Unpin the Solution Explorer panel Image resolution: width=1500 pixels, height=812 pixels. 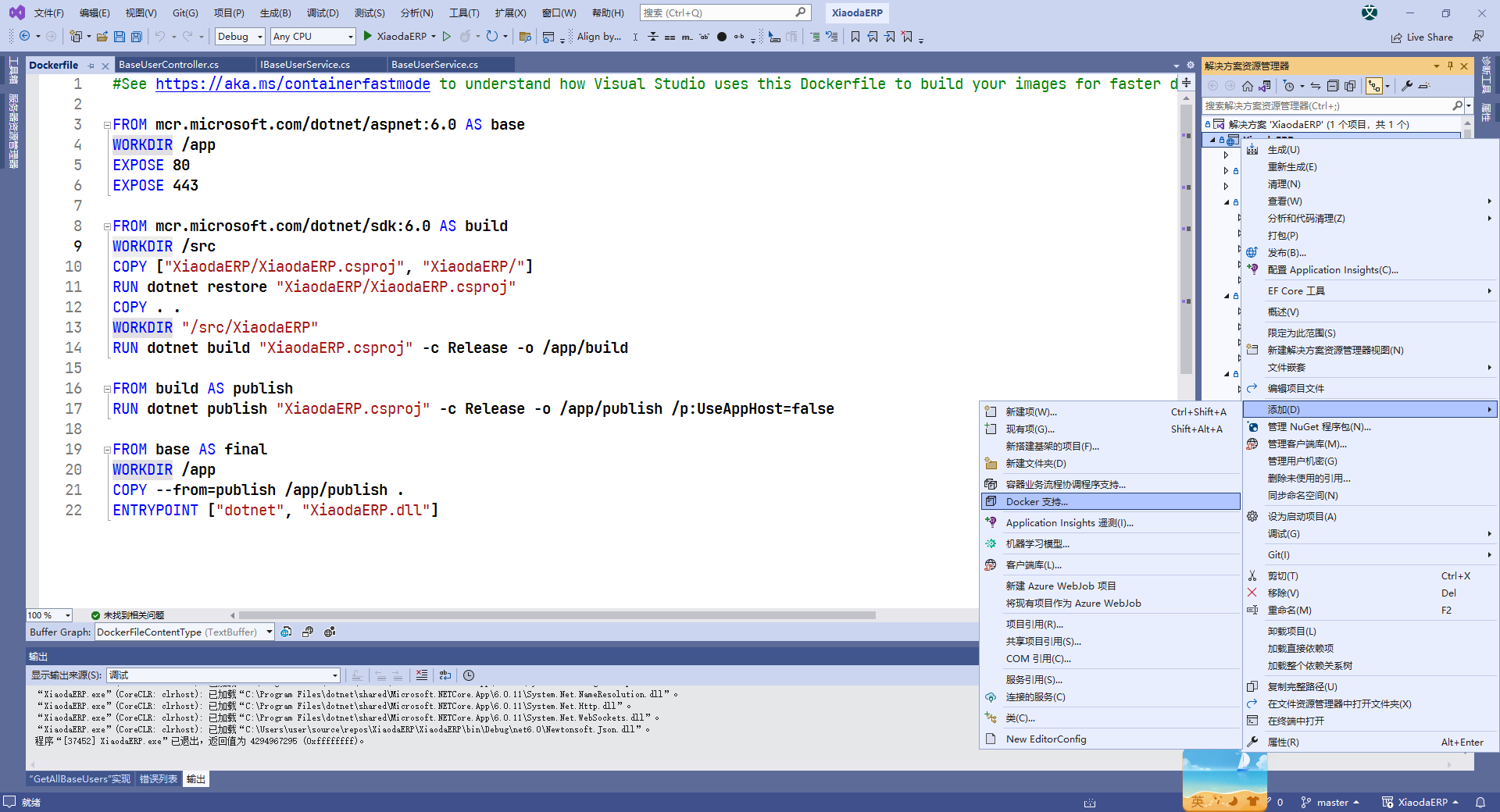pyautogui.click(x=1450, y=66)
